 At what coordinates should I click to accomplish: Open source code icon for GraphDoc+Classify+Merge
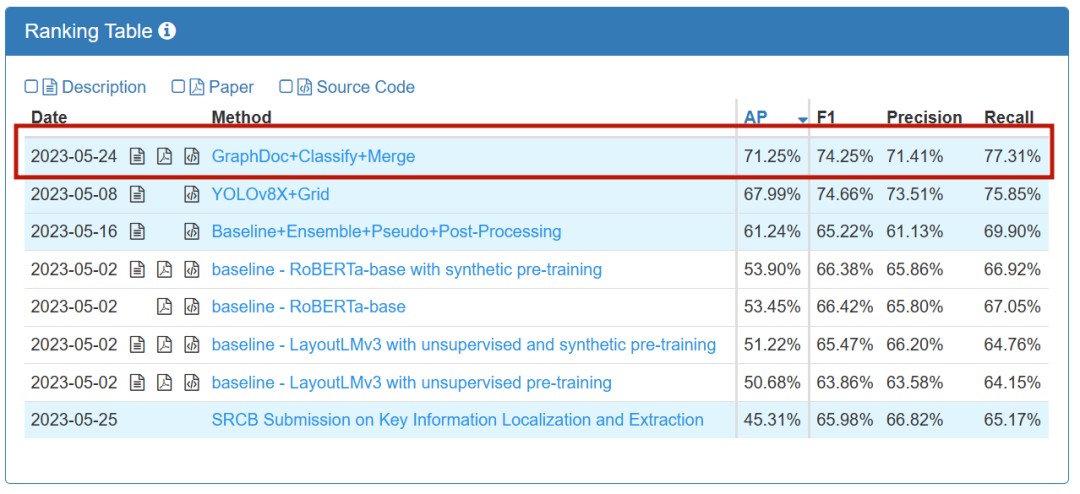click(192, 156)
